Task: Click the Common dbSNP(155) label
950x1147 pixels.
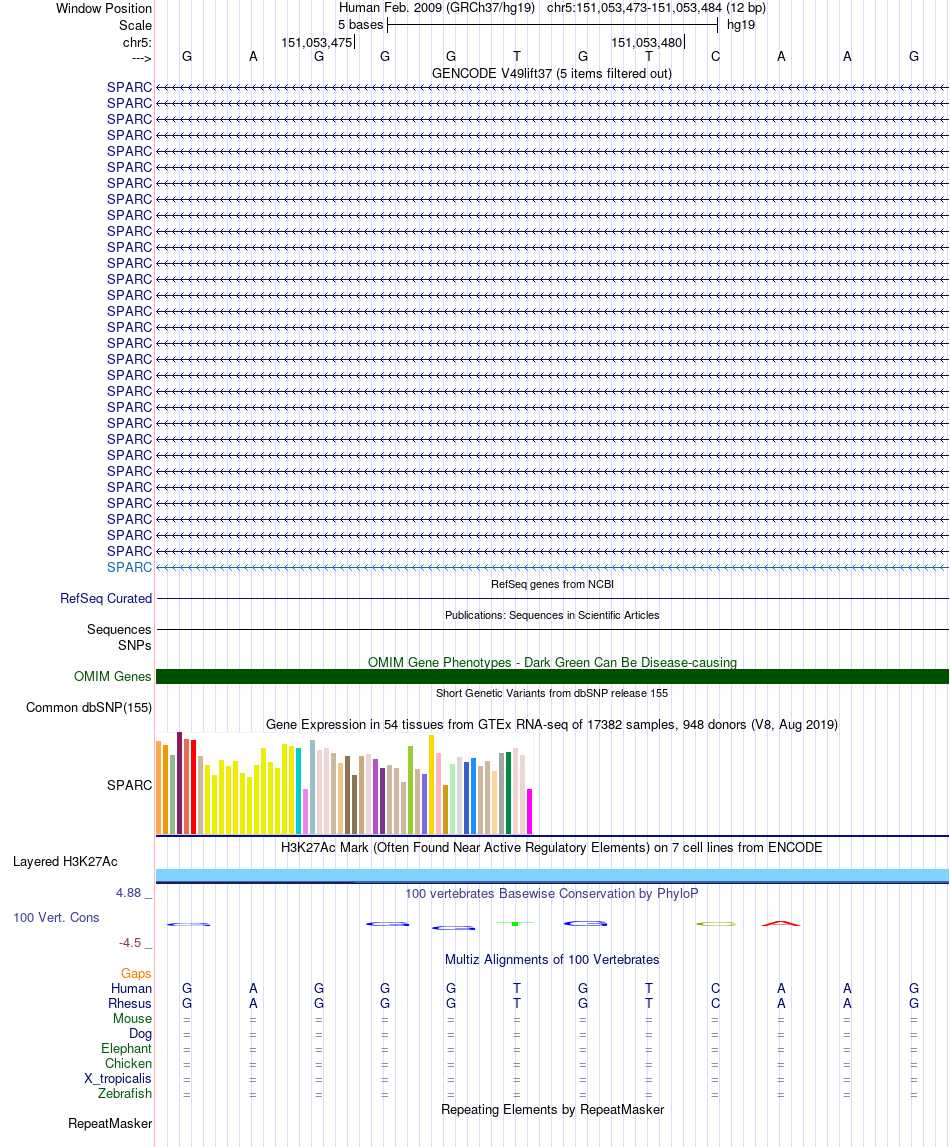Action: [x=89, y=707]
